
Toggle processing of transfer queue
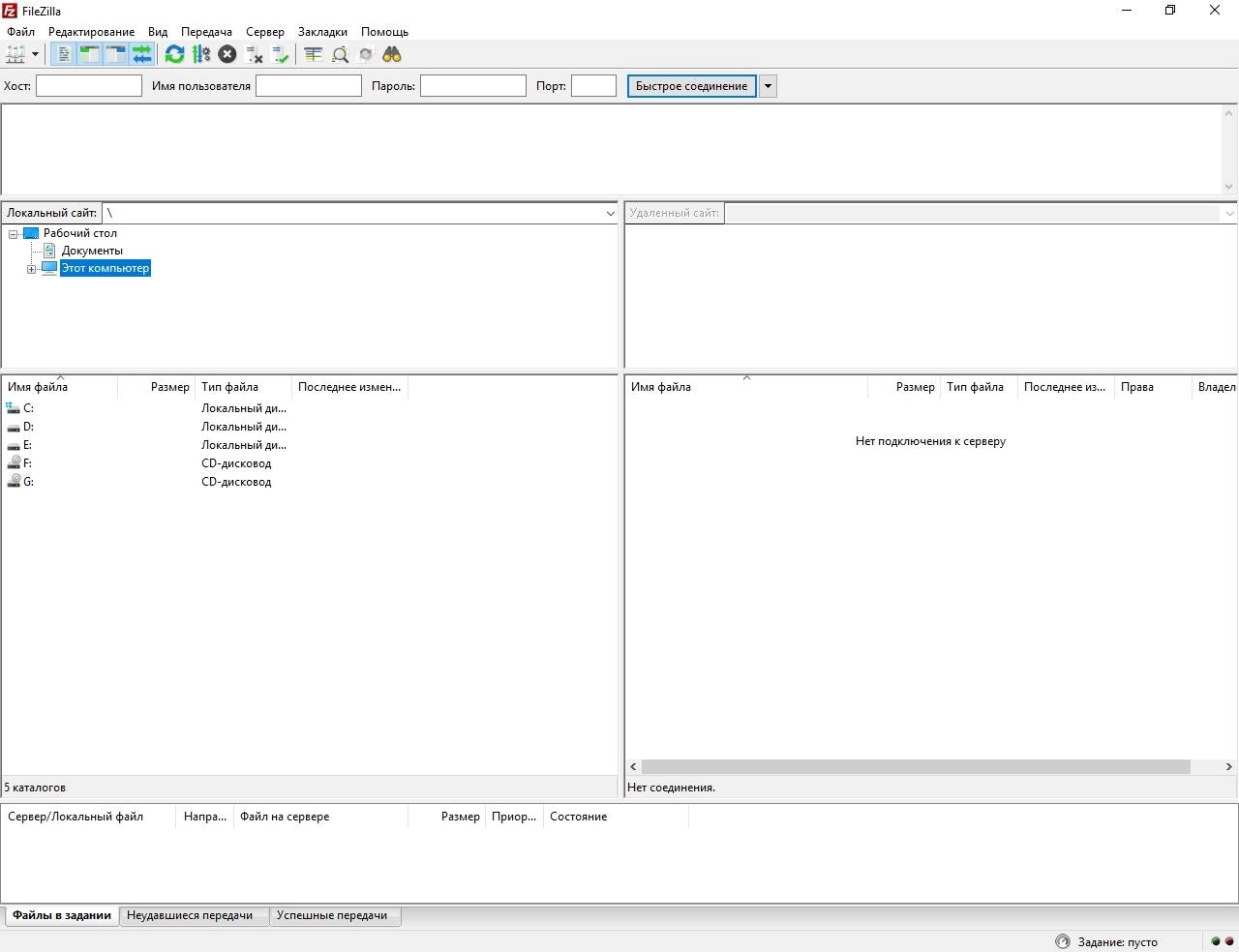pos(201,54)
